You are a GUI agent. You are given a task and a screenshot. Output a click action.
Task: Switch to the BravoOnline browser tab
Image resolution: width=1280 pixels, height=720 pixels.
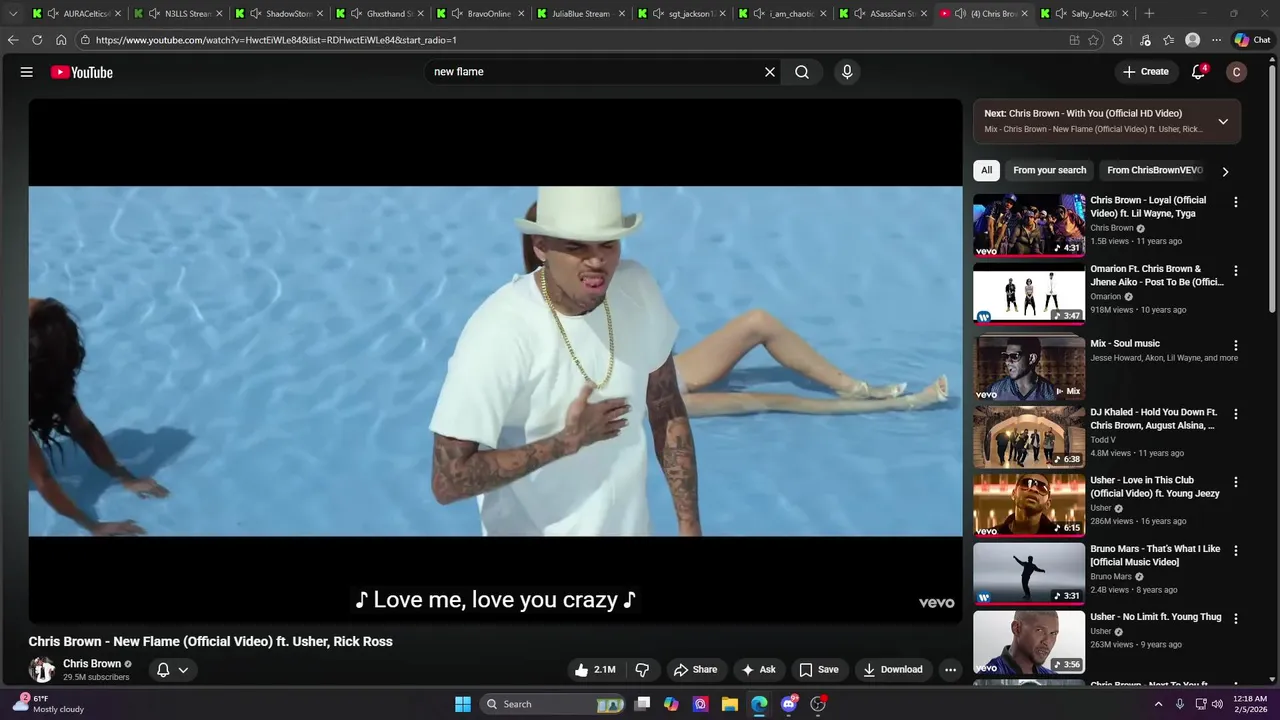[479, 14]
